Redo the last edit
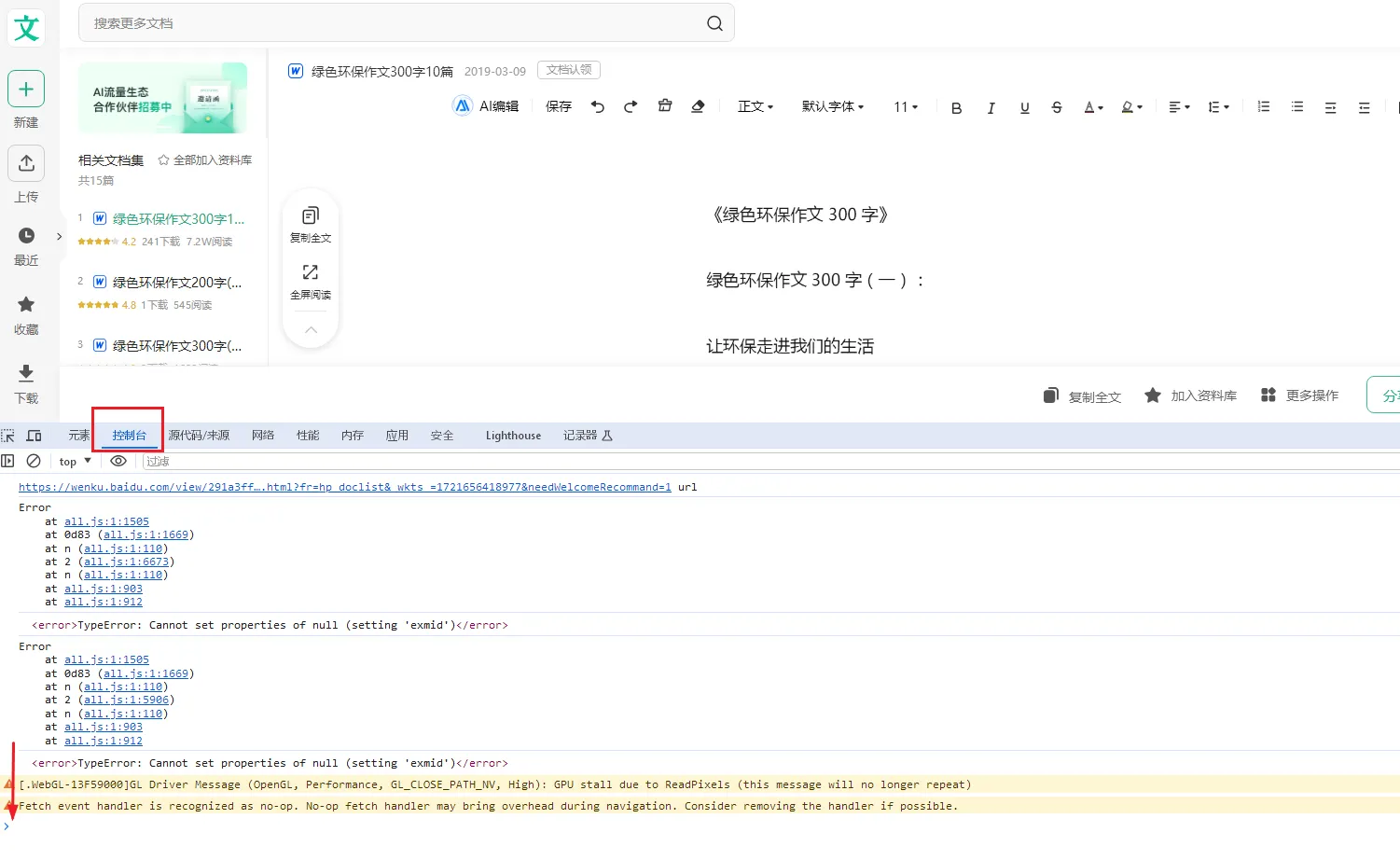 631,106
